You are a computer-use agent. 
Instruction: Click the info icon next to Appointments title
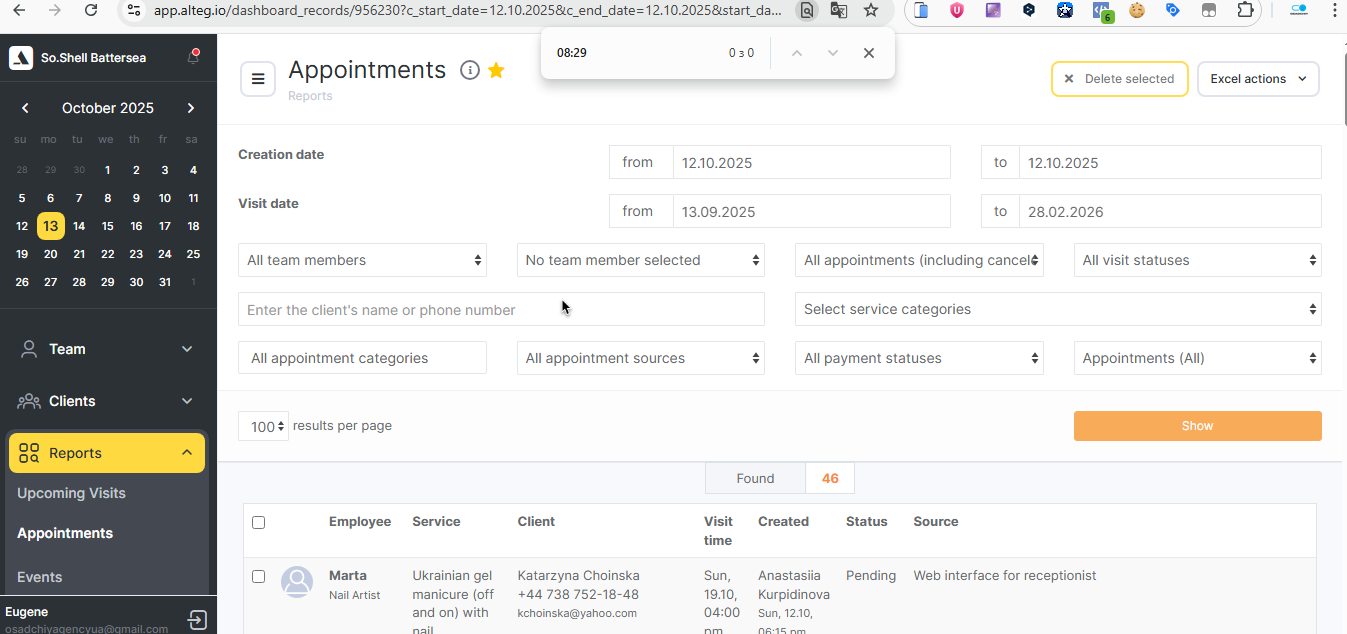(470, 70)
